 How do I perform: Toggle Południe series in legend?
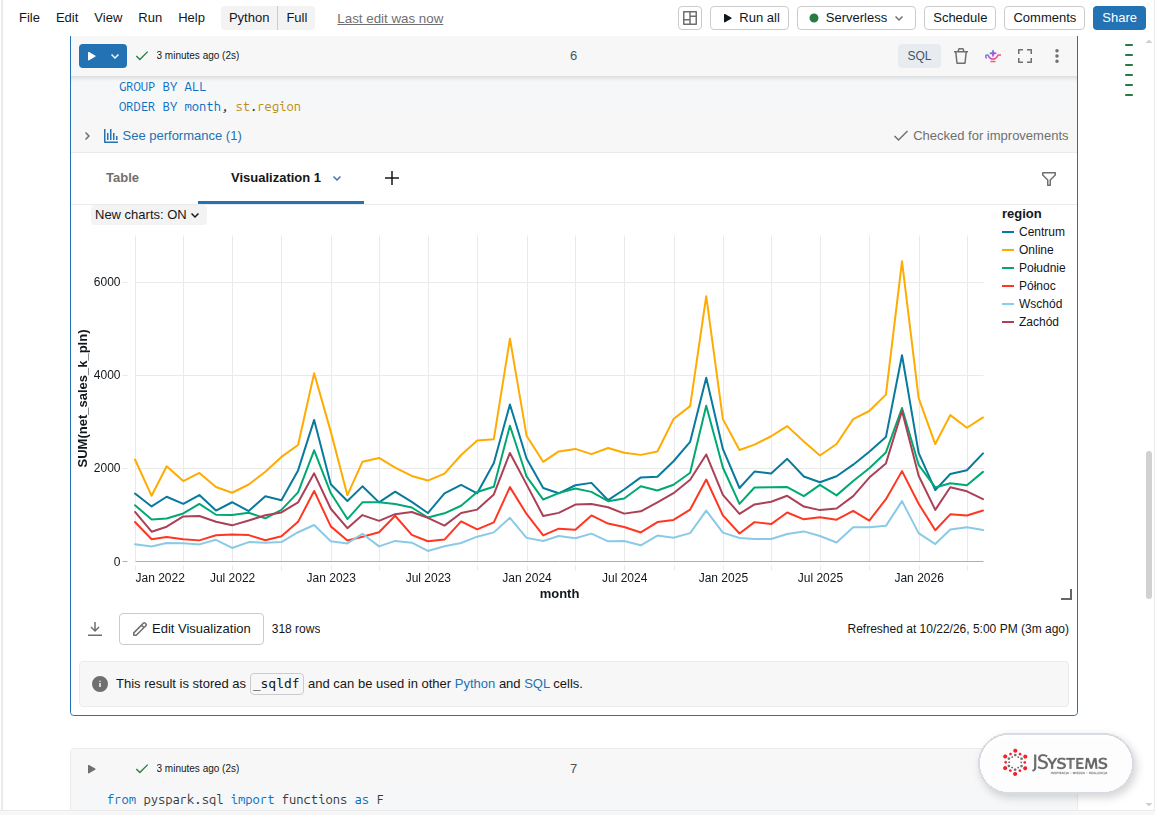(x=1033, y=267)
